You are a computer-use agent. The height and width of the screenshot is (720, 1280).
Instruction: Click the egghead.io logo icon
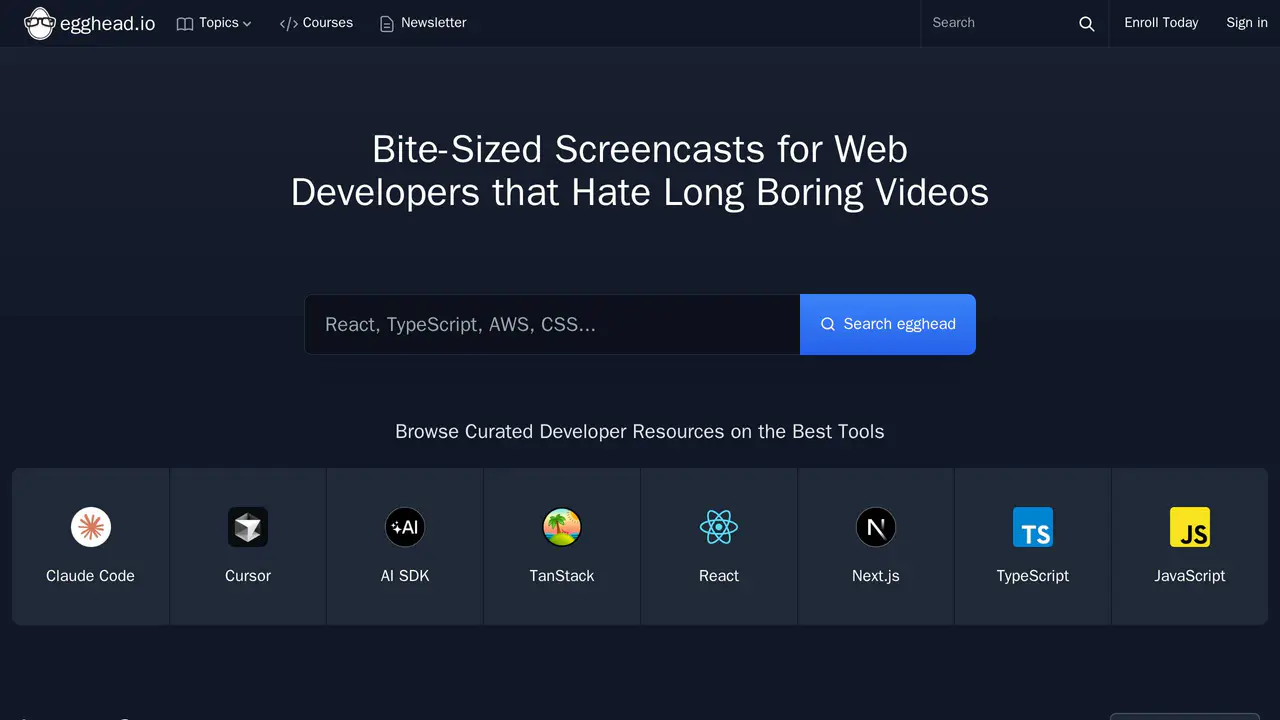click(x=39, y=23)
